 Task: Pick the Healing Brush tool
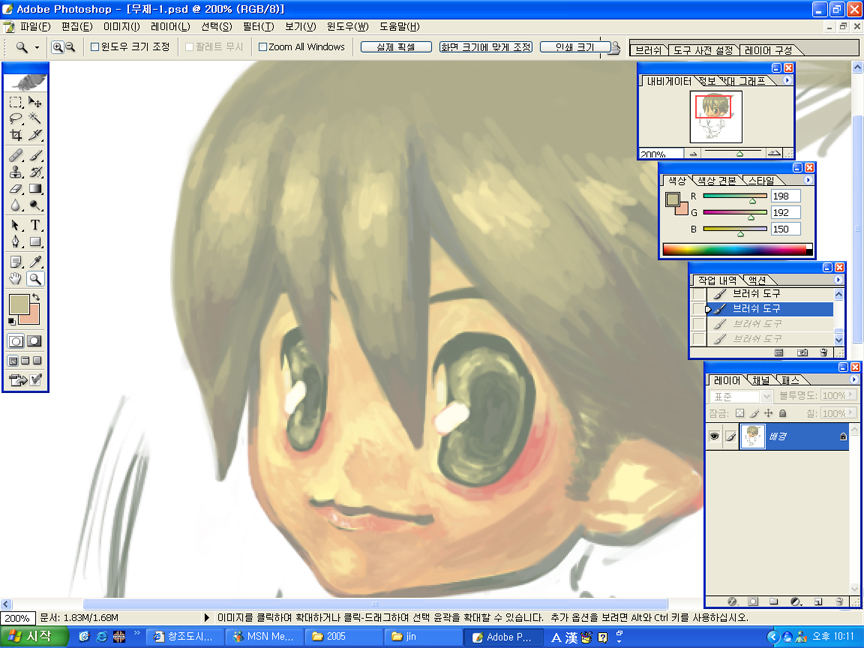16,155
